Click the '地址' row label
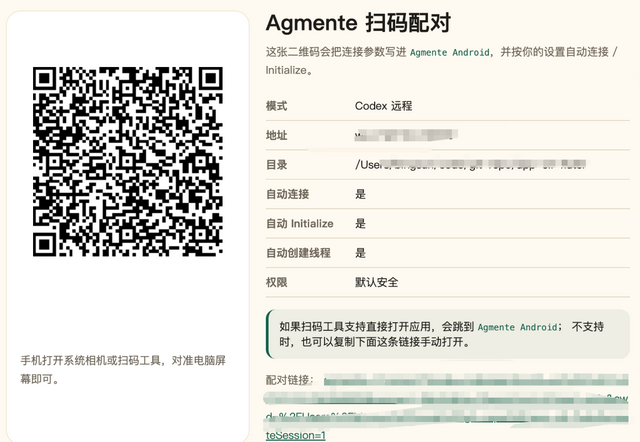The height and width of the screenshot is (442, 640). [276, 135]
